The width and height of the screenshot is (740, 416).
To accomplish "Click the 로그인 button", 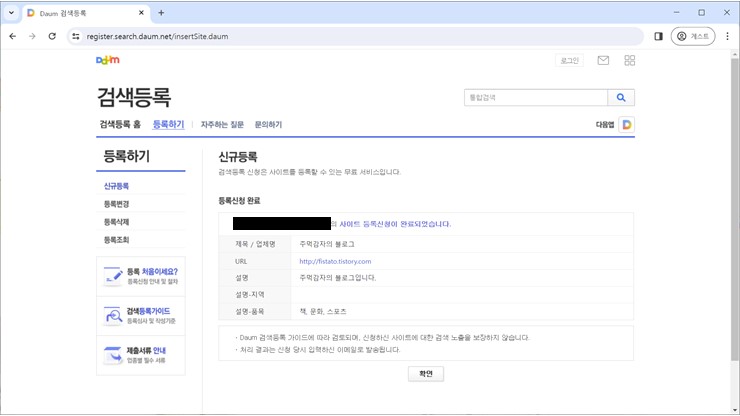I will 569,60.
